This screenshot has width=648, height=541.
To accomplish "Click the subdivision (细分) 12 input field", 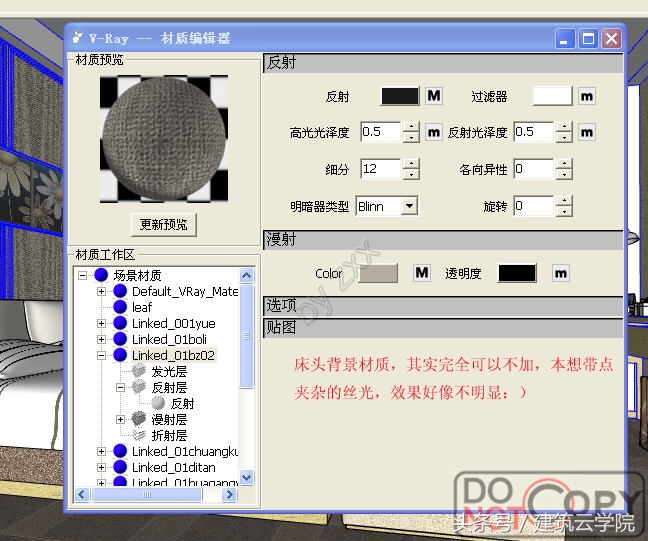I will click(381, 169).
